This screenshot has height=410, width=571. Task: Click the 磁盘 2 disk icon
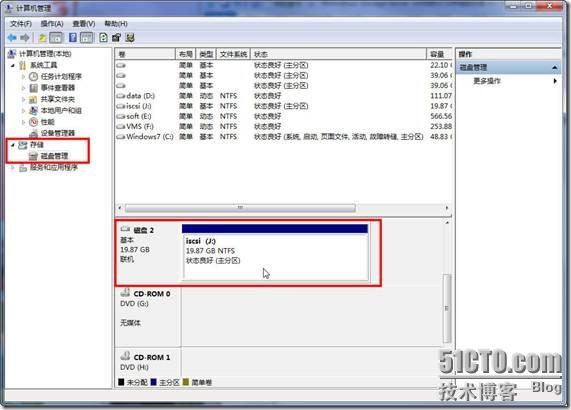point(125,229)
